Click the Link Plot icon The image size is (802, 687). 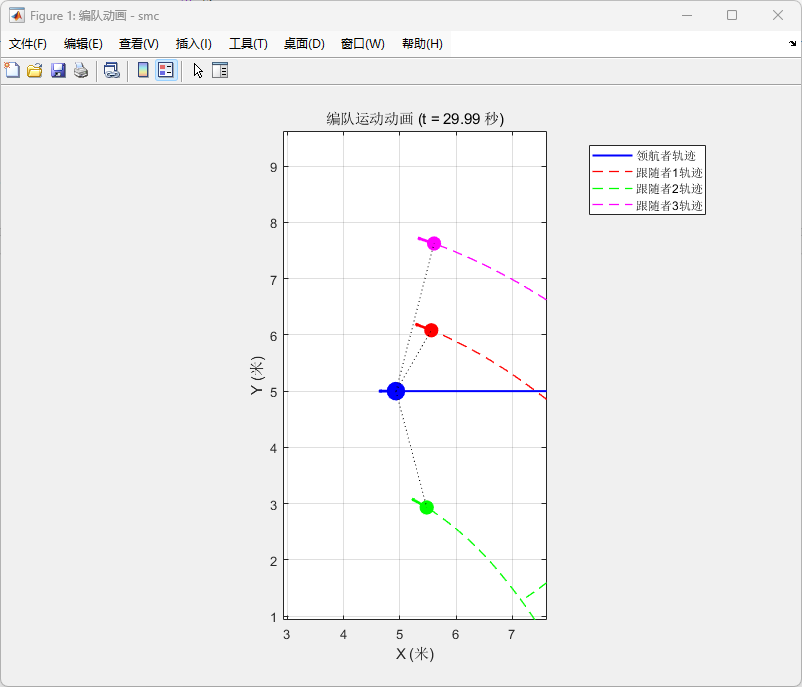(x=112, y=70)
